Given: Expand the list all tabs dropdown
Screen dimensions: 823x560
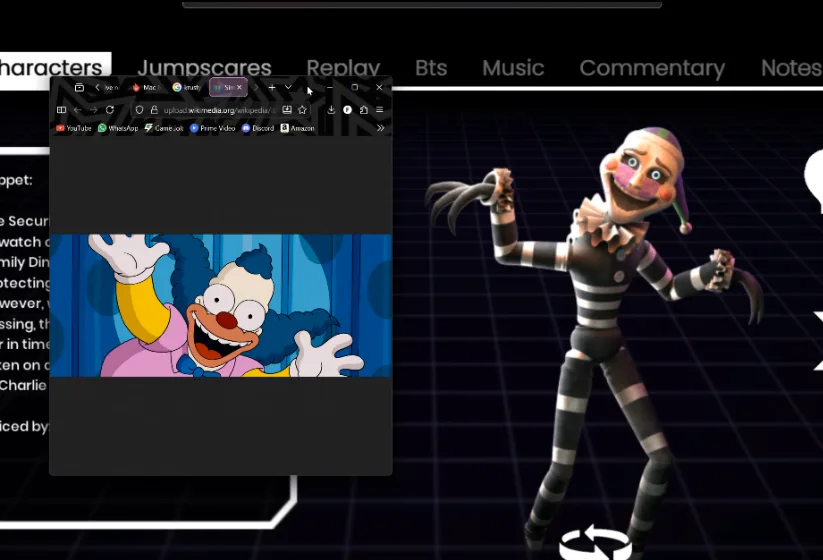Looking at the screenshot, I should click(288, 87).
